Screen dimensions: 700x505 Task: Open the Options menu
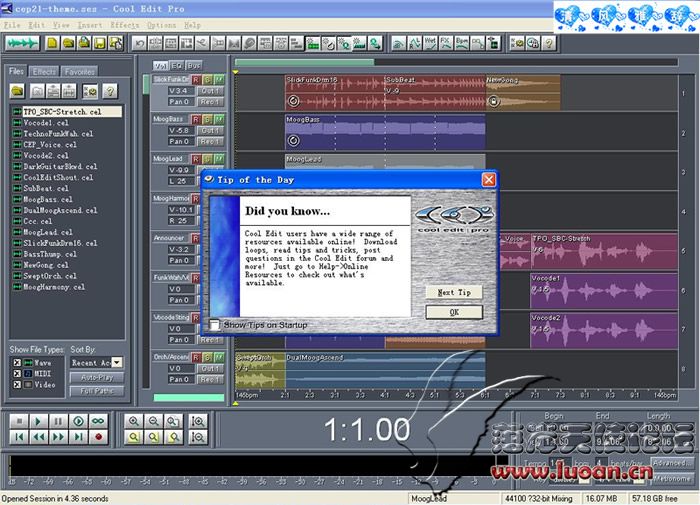[x=162, y=25]
